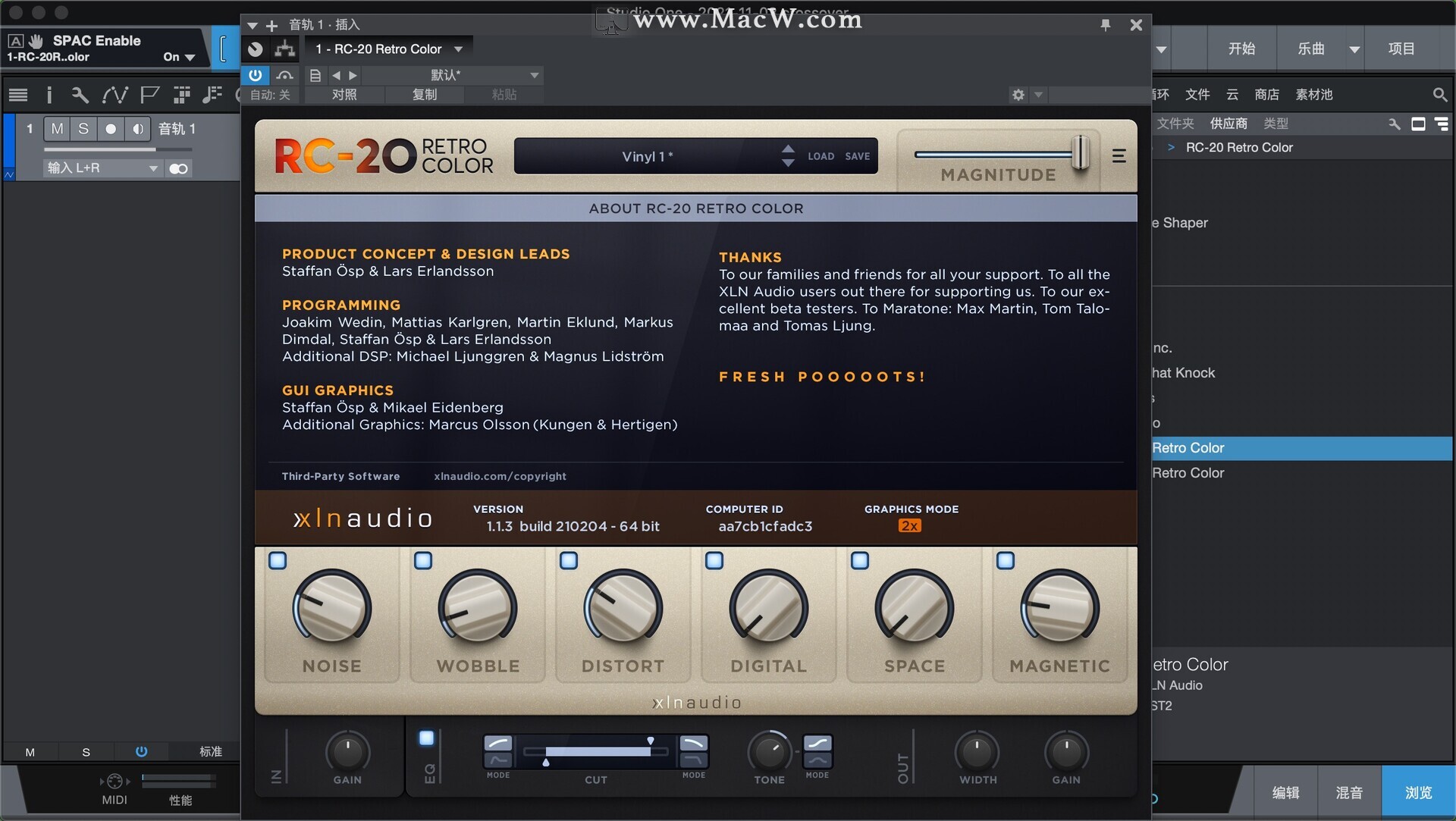Screen dimensions: 1456x821
Task: Toggle stereo/mono channel mode icon
Action: point(179,168)
